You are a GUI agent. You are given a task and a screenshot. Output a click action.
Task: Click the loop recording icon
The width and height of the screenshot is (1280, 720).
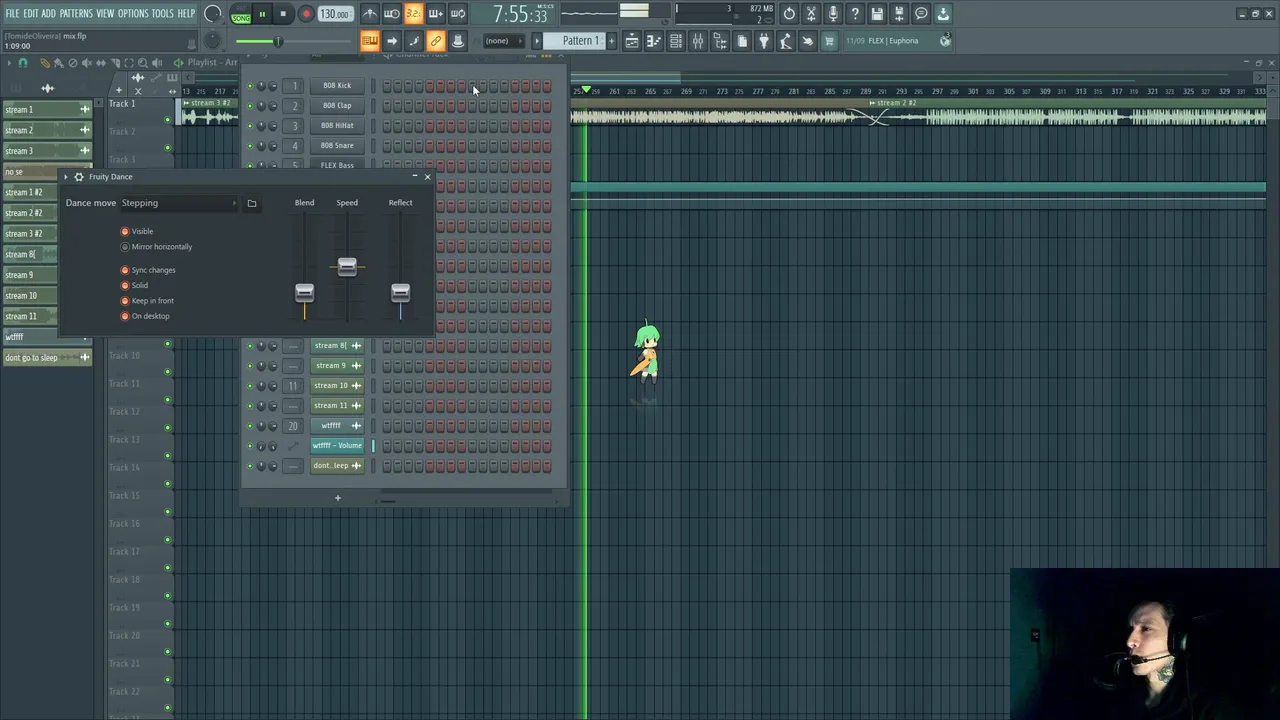458,14
